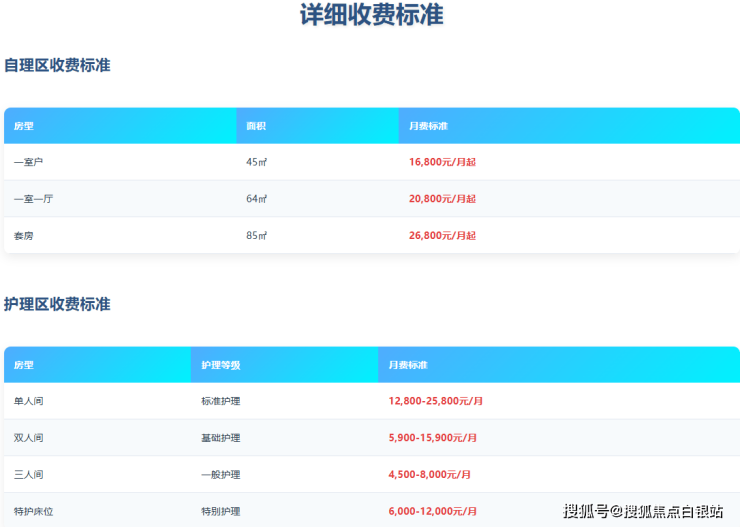Image resolution: width=740 pixels, height=527 pixels.
Task: Select the 特护床位 row label
Action: (33, 511)
